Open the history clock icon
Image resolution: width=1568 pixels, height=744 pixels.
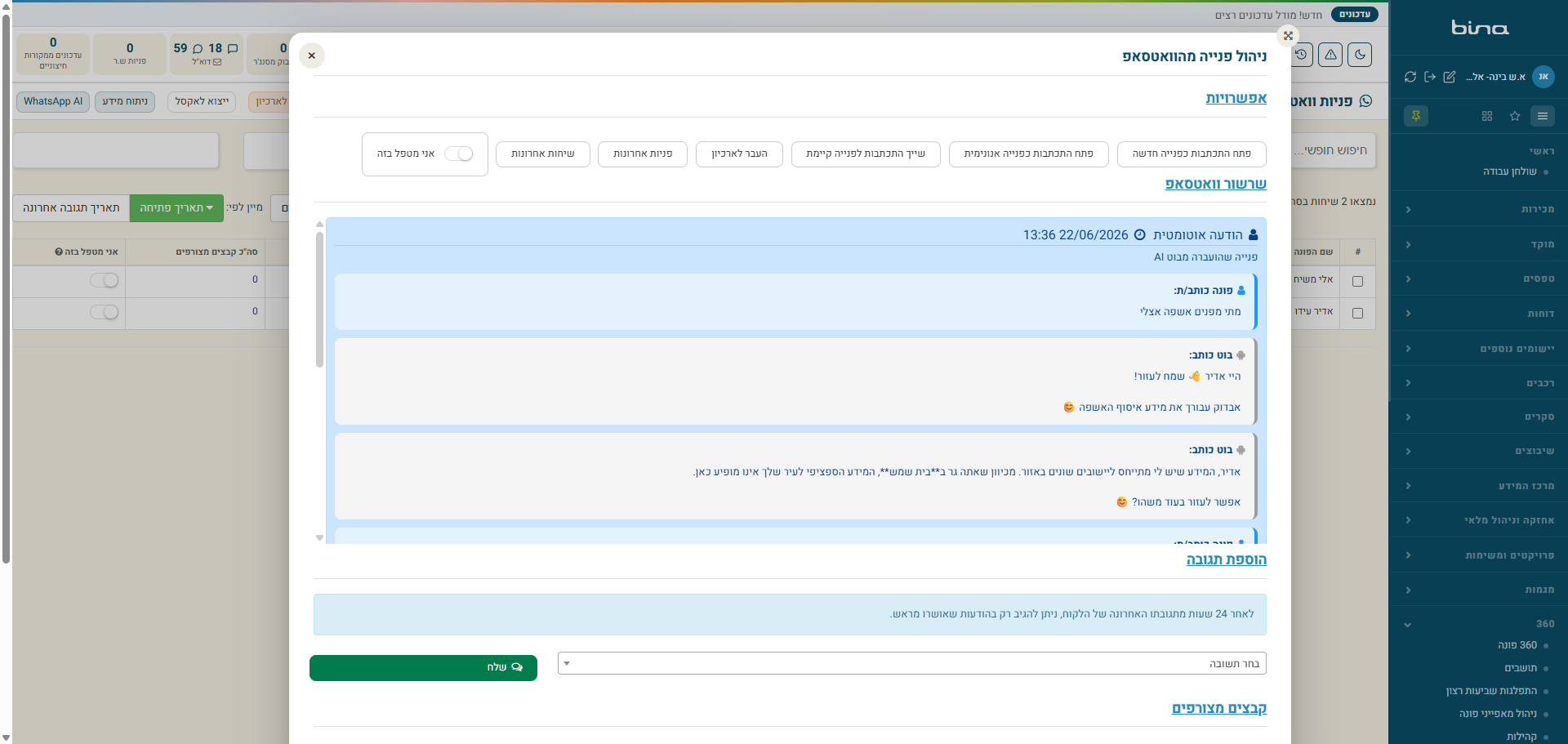point(1301,55)
